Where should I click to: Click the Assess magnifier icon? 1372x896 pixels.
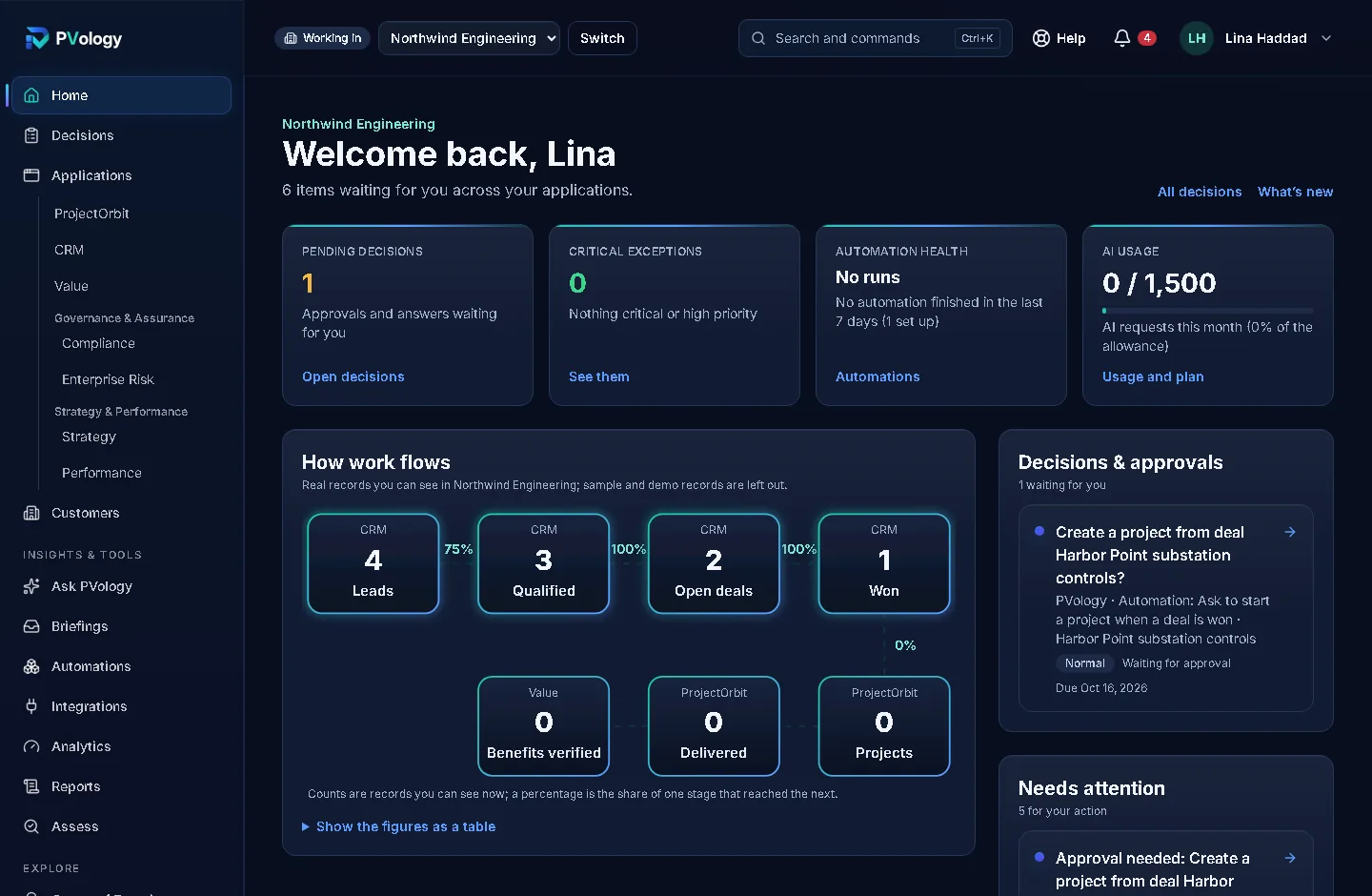(x=31, y=826)
